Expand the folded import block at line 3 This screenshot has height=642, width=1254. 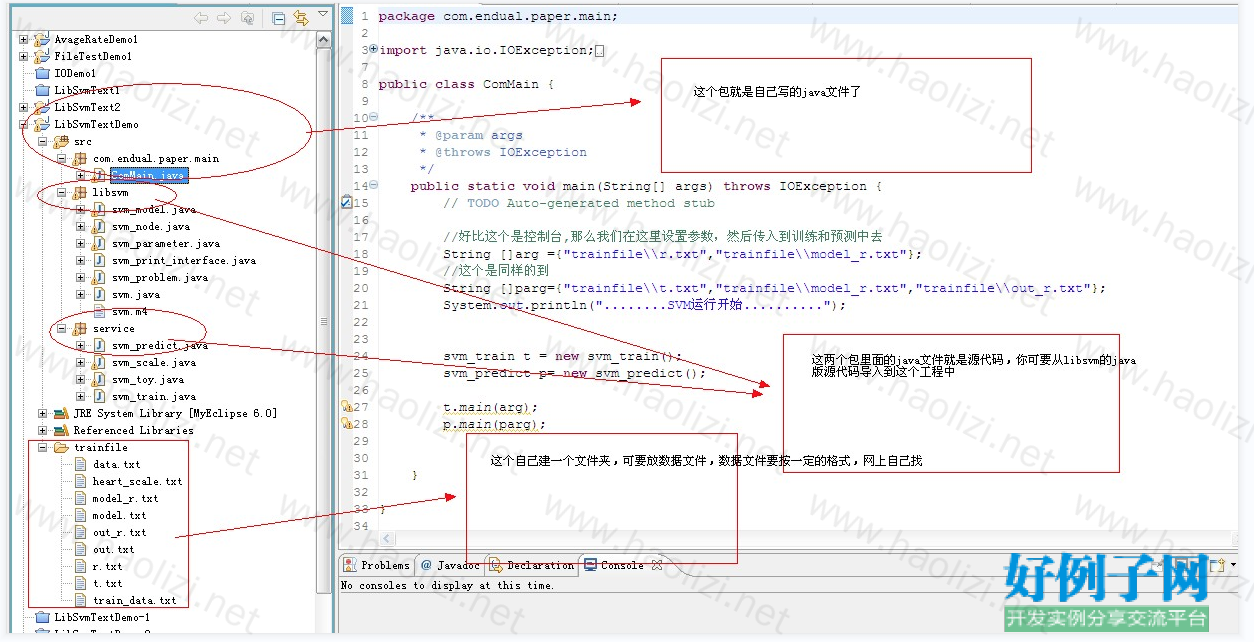pyautogui.click(x=373, y=49)
